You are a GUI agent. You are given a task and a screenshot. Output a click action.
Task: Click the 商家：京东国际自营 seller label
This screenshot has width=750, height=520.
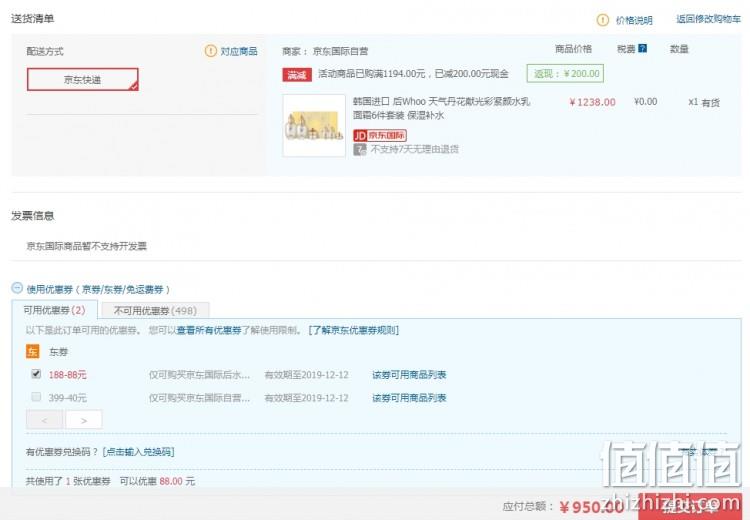click(x=325, y=51)
